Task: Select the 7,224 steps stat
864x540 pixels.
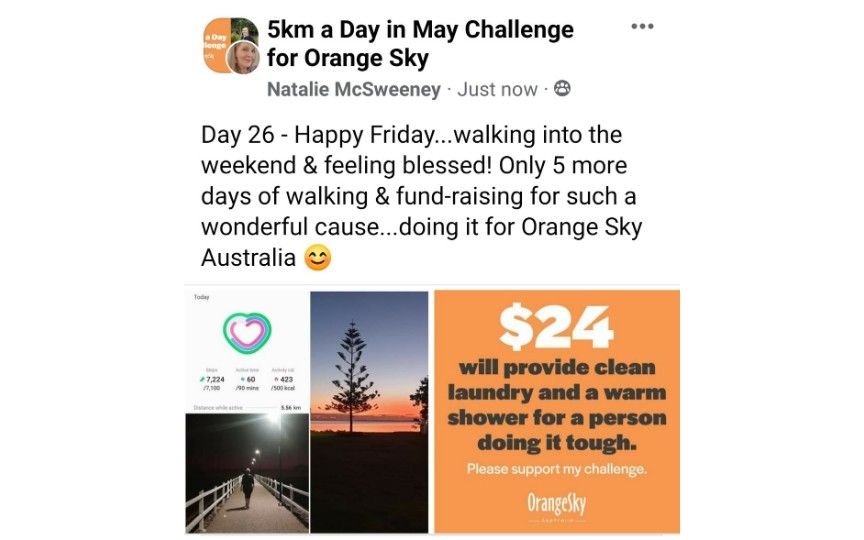Action: click(x=212, y=380)
